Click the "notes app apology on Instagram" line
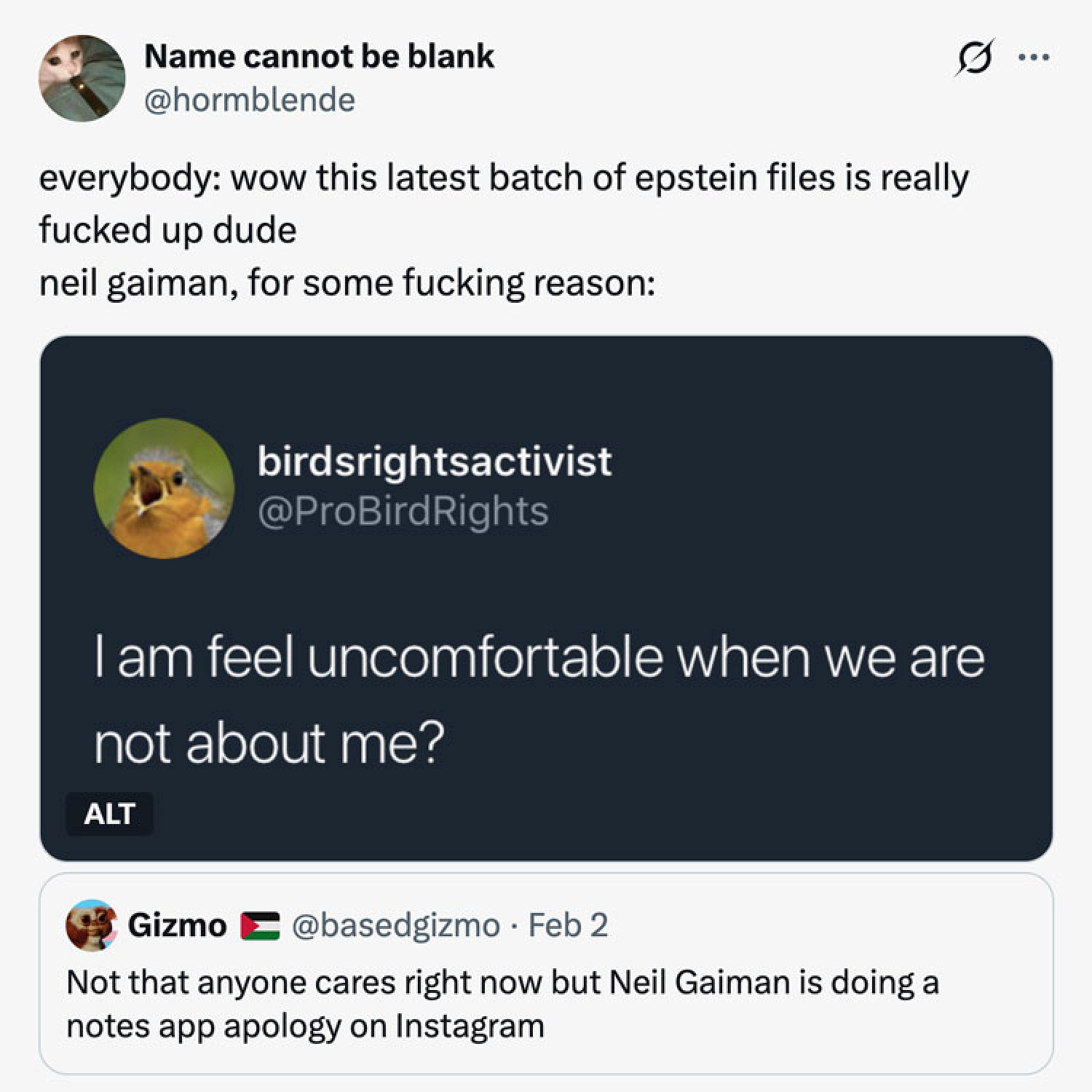 tap(305, 1026)
